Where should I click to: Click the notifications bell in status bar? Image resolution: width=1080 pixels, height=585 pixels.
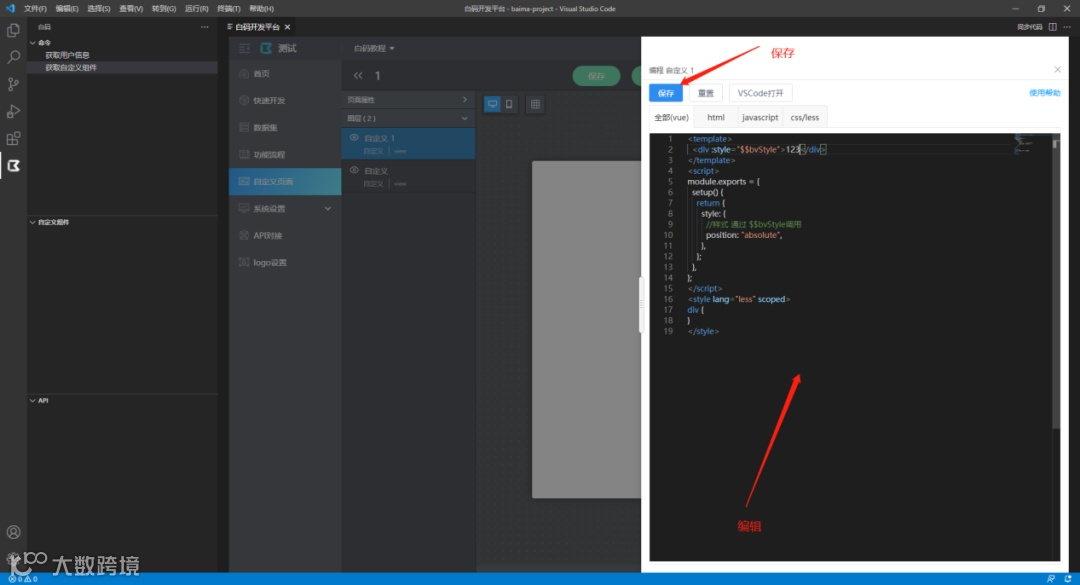[1068, 579]
